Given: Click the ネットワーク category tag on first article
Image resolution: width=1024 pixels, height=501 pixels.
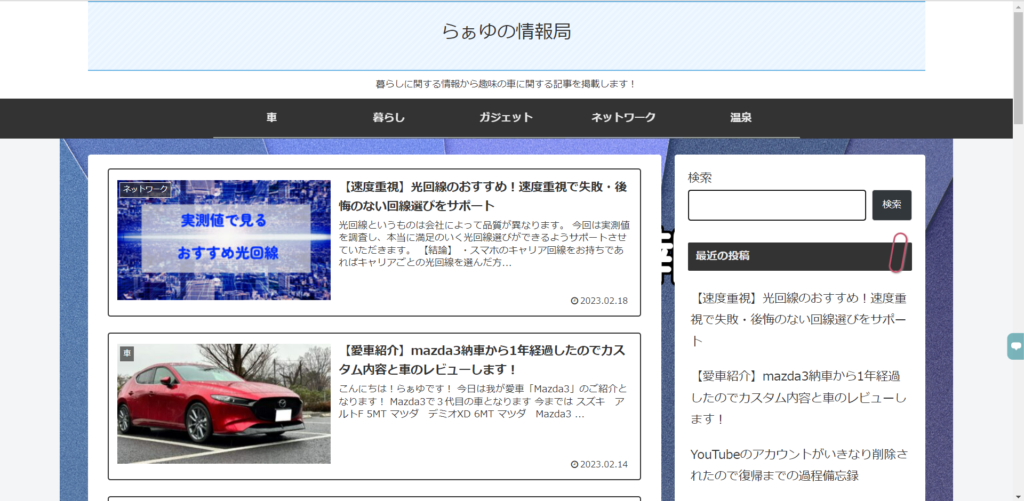Looking at the screenshot, I should [x=145, y=189].
